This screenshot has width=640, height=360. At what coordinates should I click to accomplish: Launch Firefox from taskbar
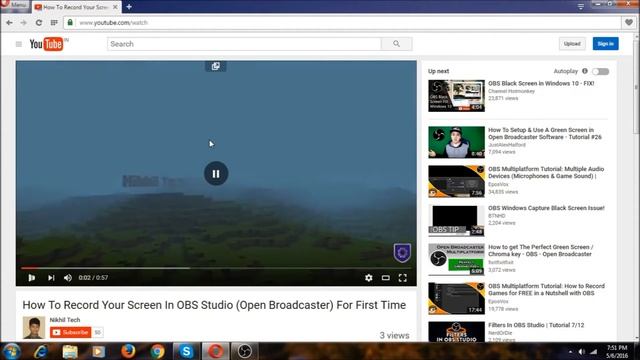point(128,351)
